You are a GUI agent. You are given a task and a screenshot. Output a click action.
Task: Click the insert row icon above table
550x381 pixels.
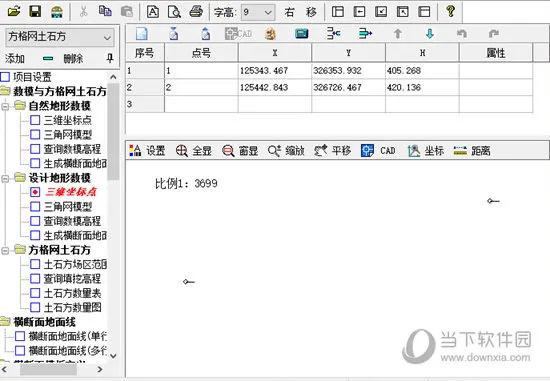(333, 34)
